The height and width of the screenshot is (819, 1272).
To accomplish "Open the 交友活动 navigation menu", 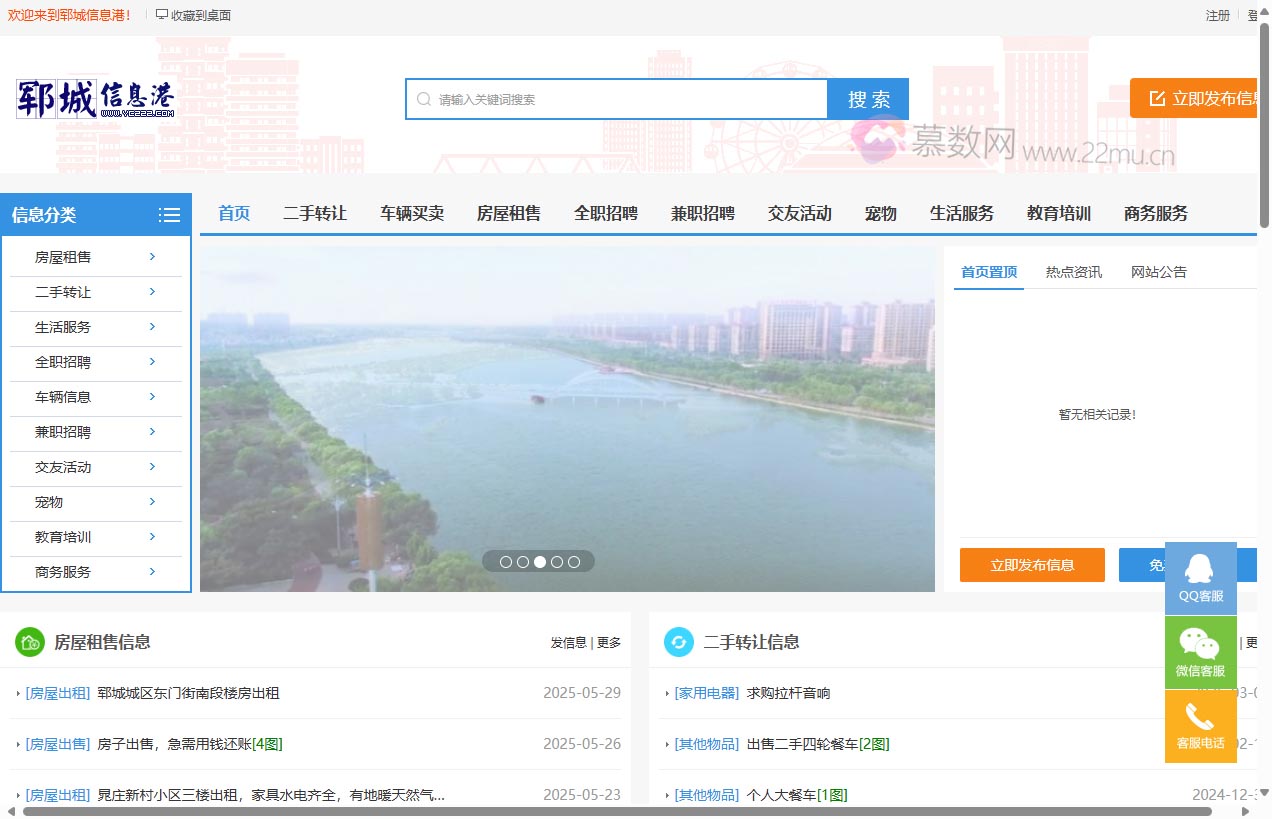I will (799, 213).
